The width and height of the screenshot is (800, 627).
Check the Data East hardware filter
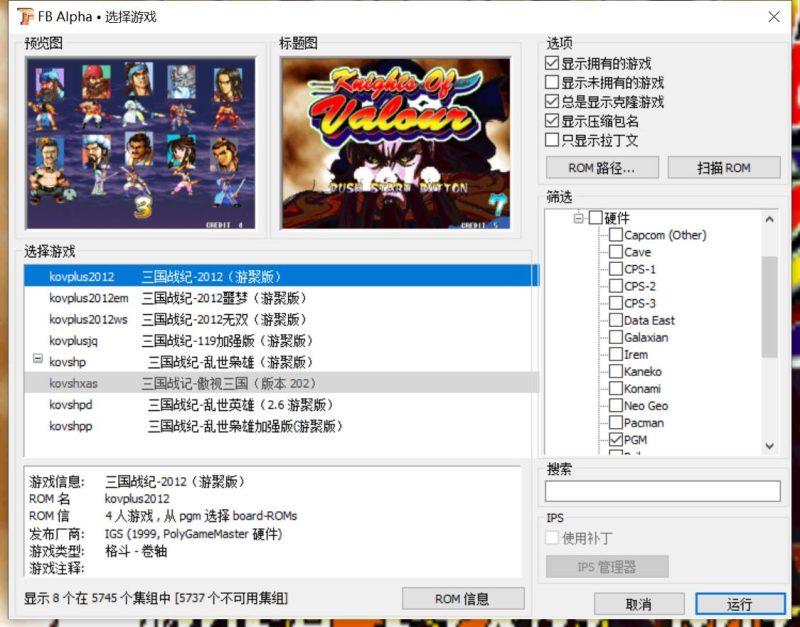[616, 320]
